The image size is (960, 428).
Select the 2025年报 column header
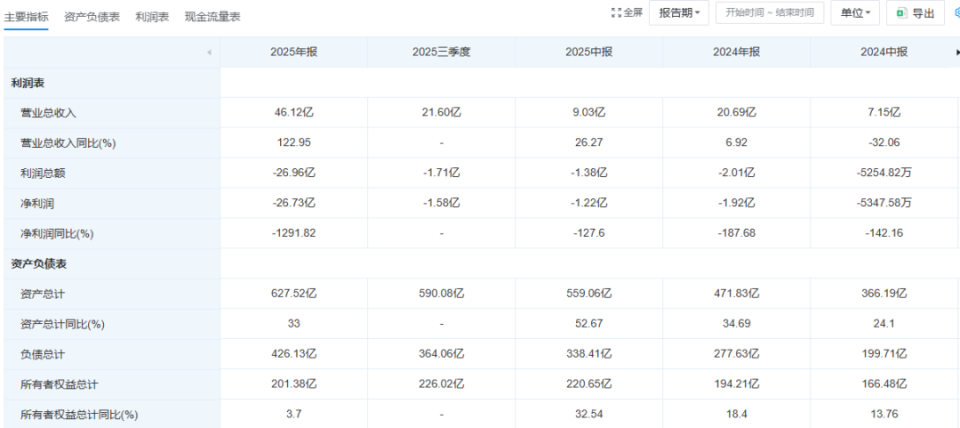coord(294,53)
